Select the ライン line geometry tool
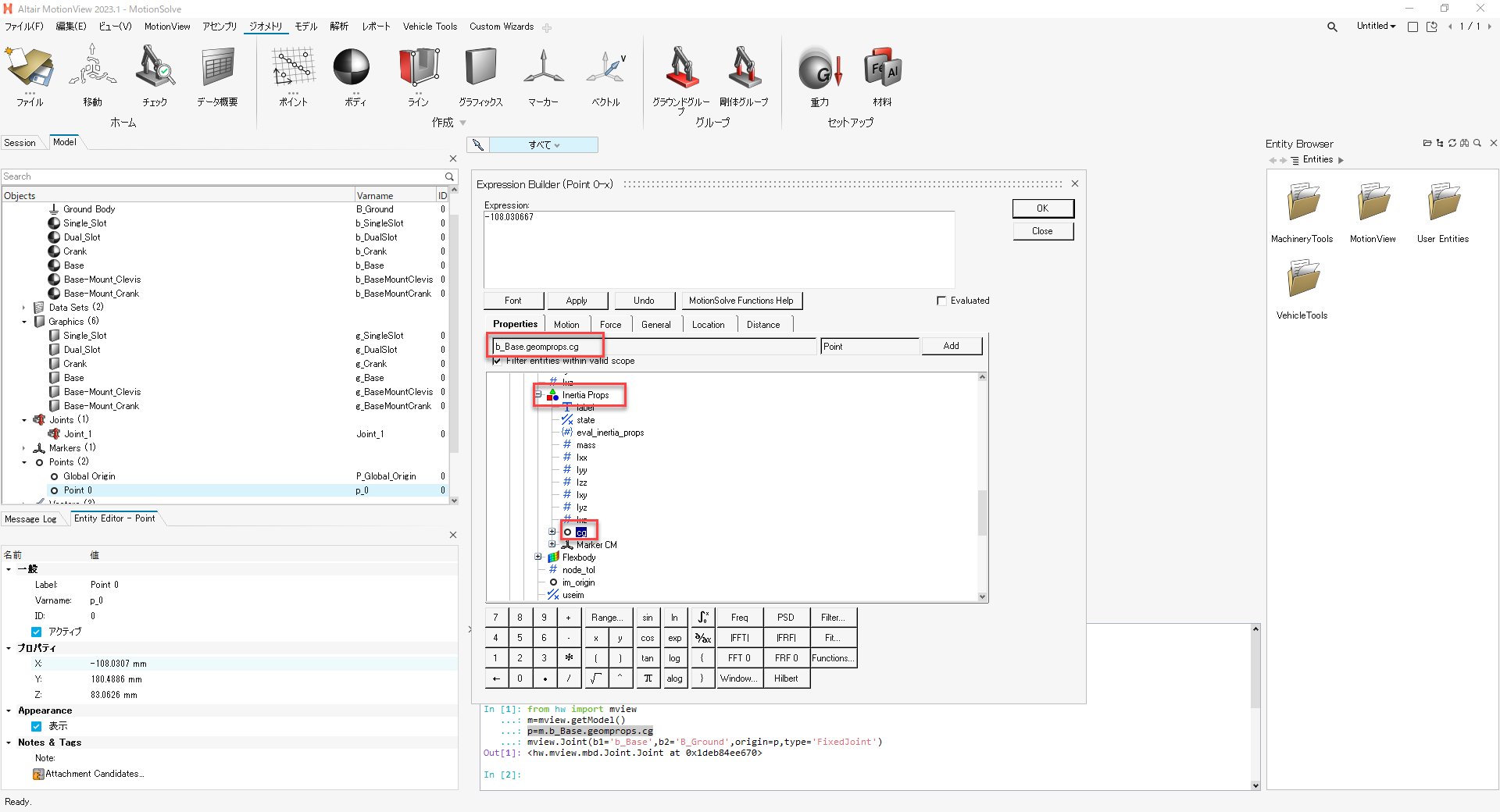This screenshot has width=1500, height=812. pos(418,75)
